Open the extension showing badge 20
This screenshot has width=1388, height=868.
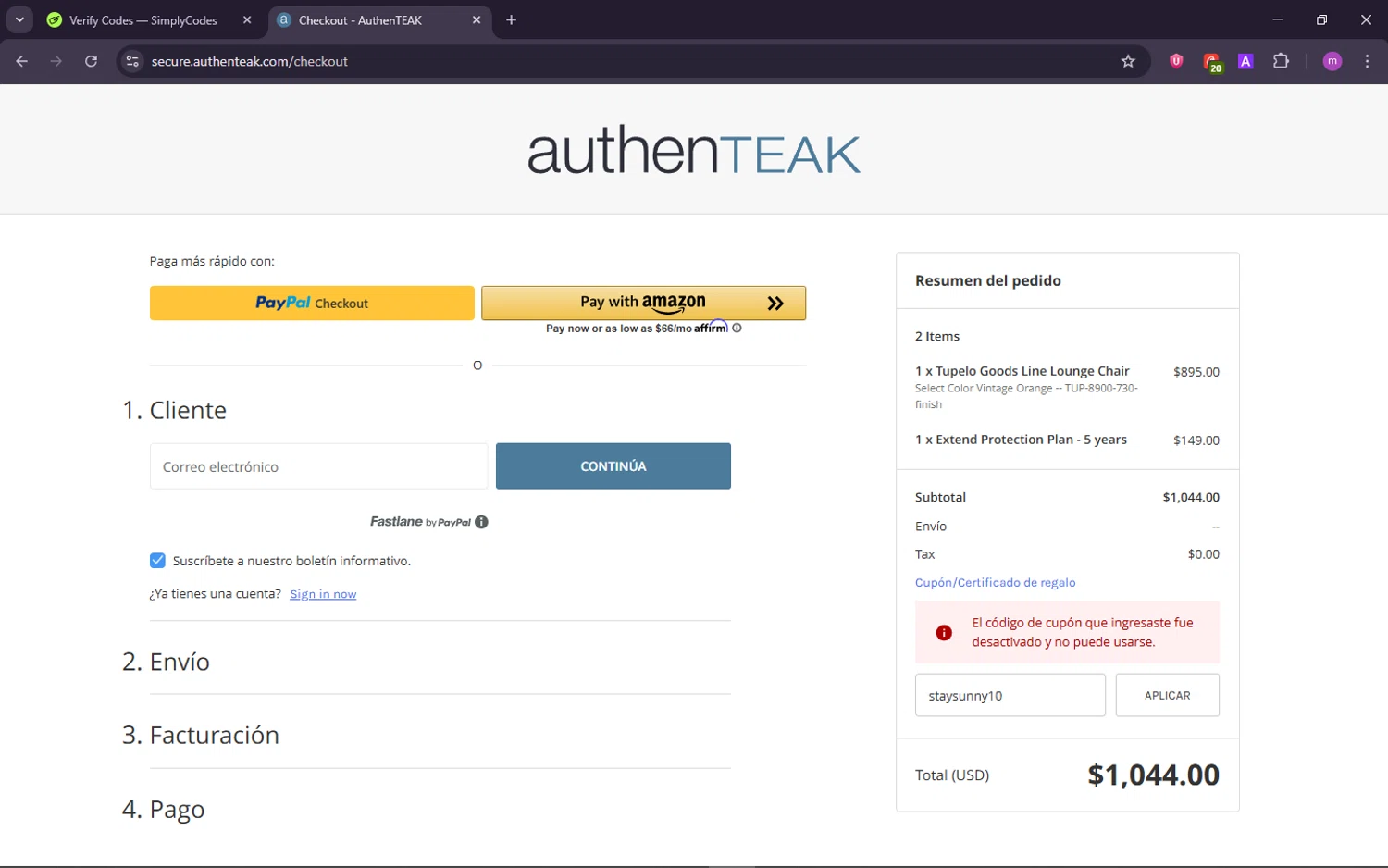click(1211, 62)
